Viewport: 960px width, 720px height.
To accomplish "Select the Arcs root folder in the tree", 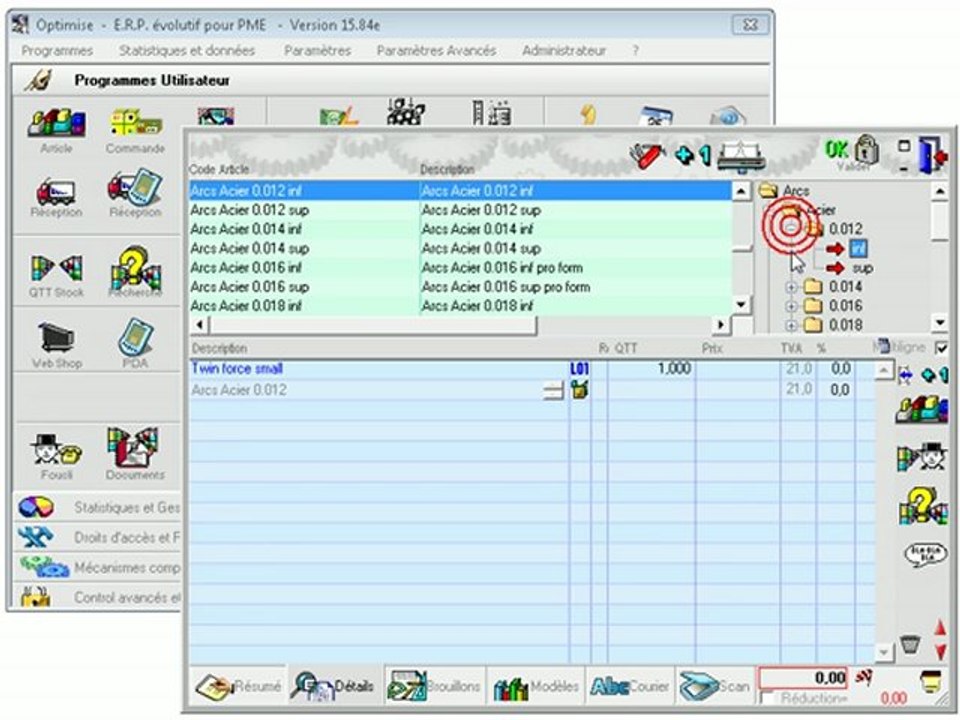I will (x=796, y=190).
